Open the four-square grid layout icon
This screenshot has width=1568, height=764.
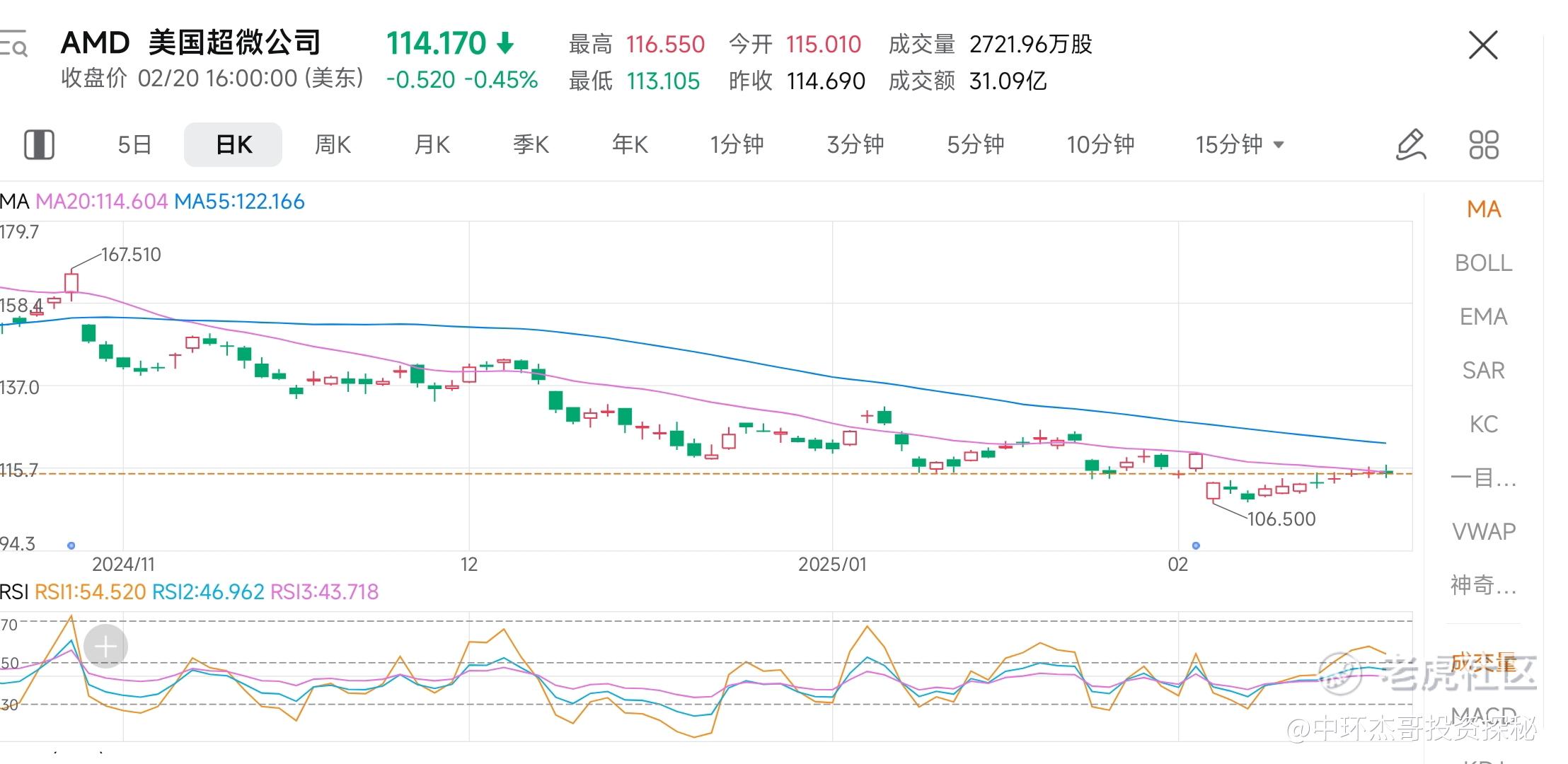(1484, 145)
